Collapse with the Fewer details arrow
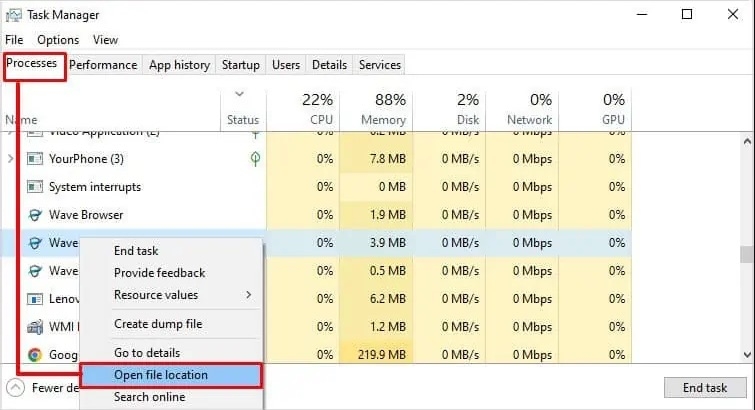Image resolution: width=755 pixels, height=410 pixels. [x=17, y=388]
